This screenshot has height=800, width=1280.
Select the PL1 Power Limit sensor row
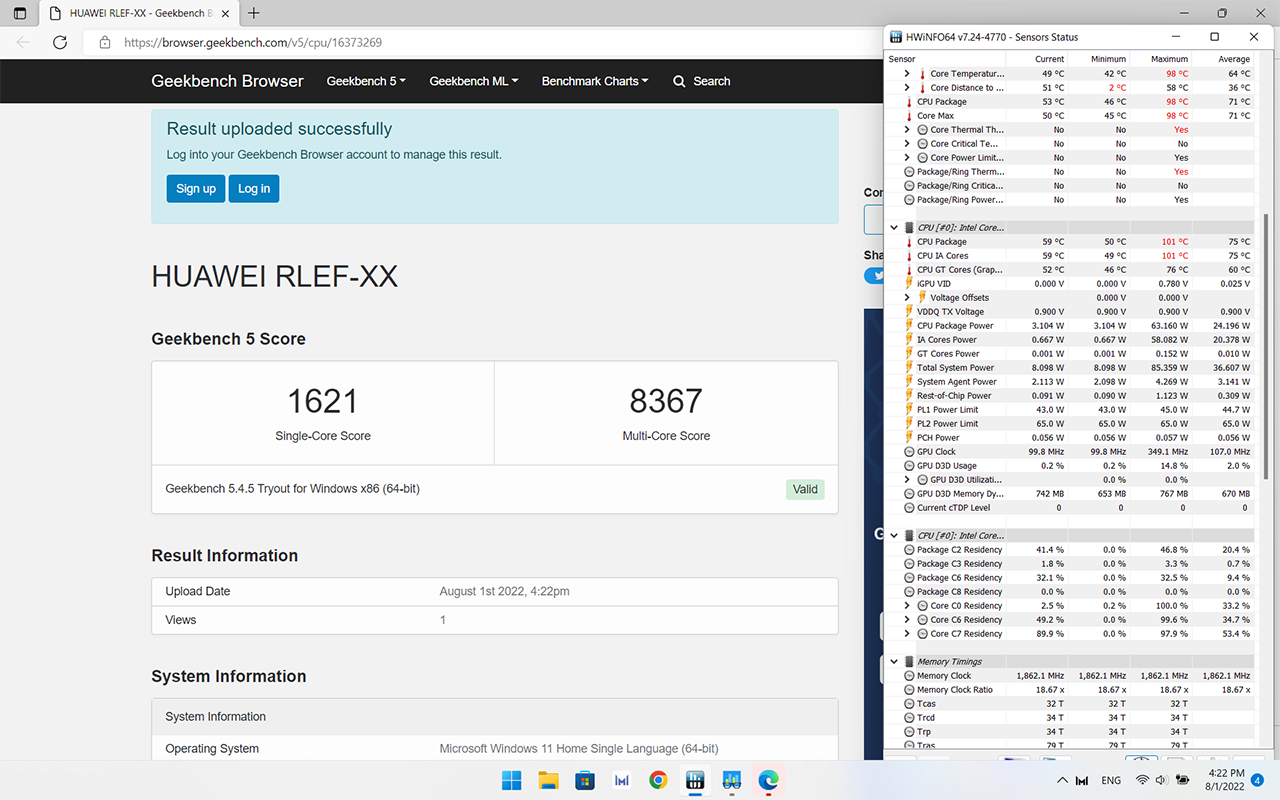tap(1070, 410)
